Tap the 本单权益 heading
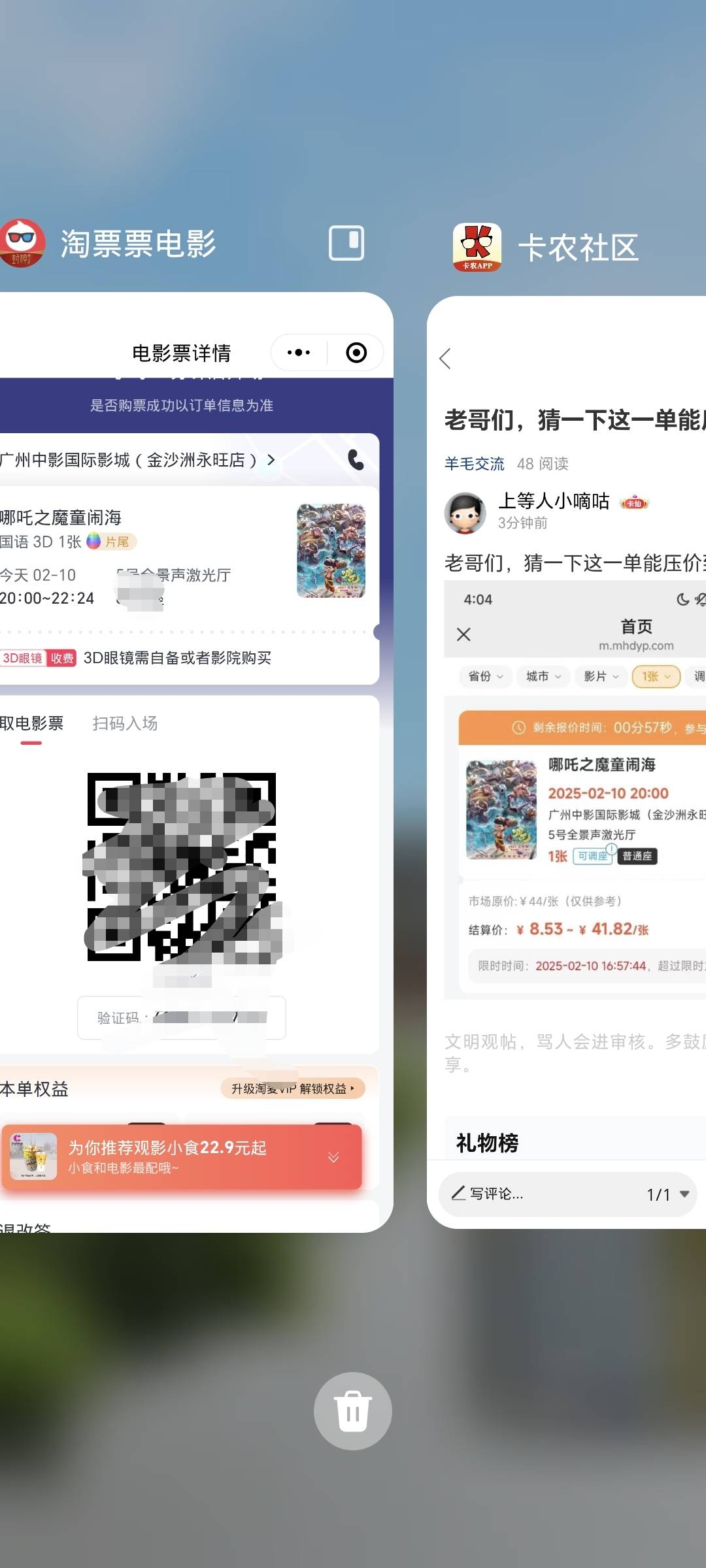This screenshot has height=1568, width=706. (x=34, y=1089)
